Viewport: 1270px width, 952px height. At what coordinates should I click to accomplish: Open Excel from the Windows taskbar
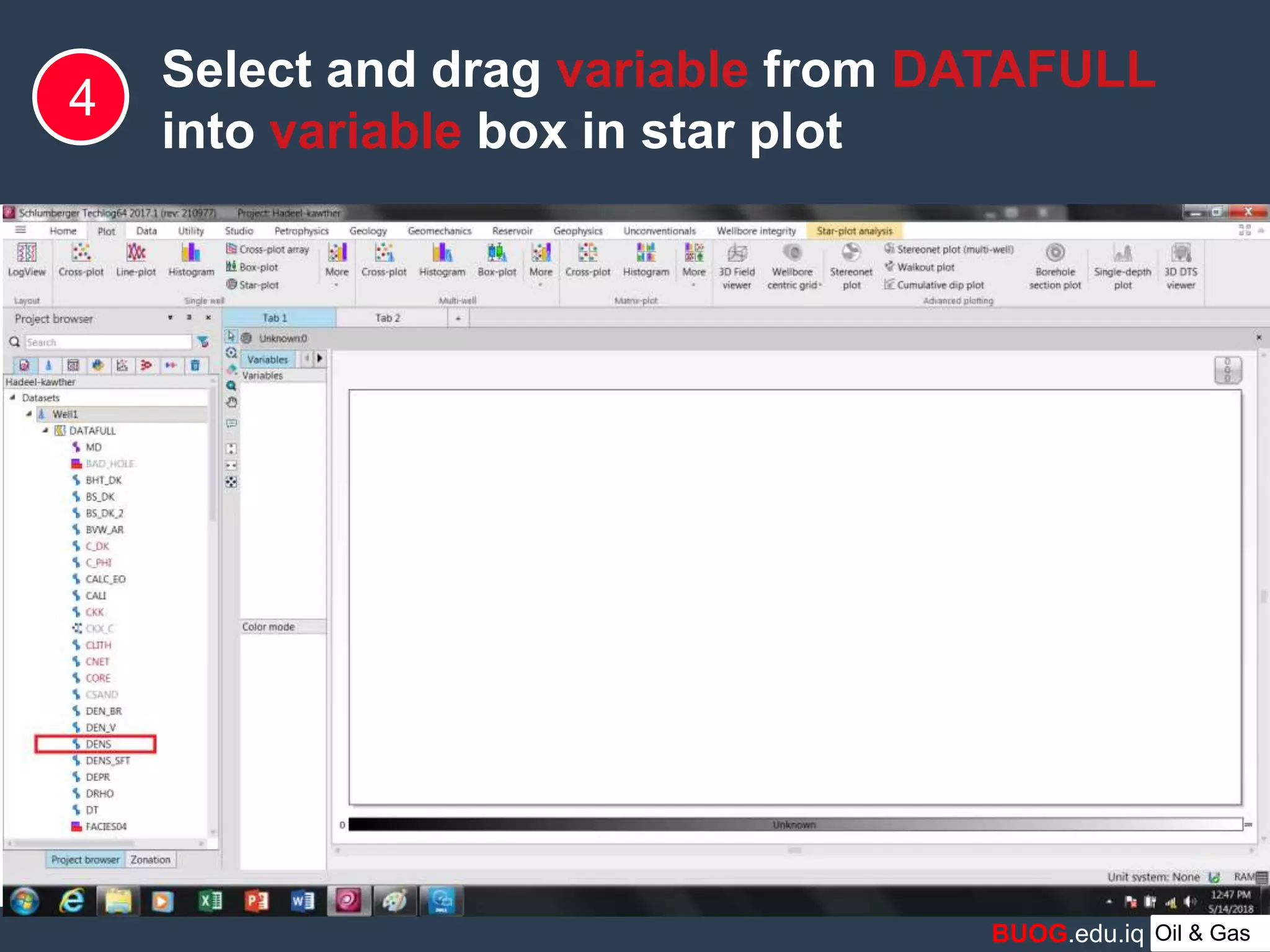[x=210, y=901]
